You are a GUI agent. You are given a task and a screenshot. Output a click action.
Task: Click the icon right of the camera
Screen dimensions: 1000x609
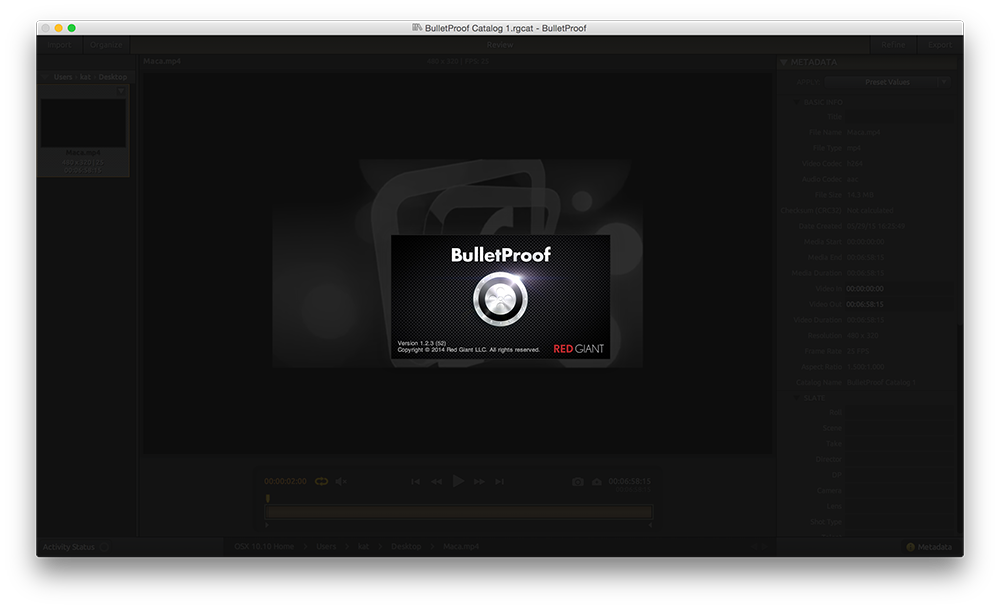pos(596,481)
